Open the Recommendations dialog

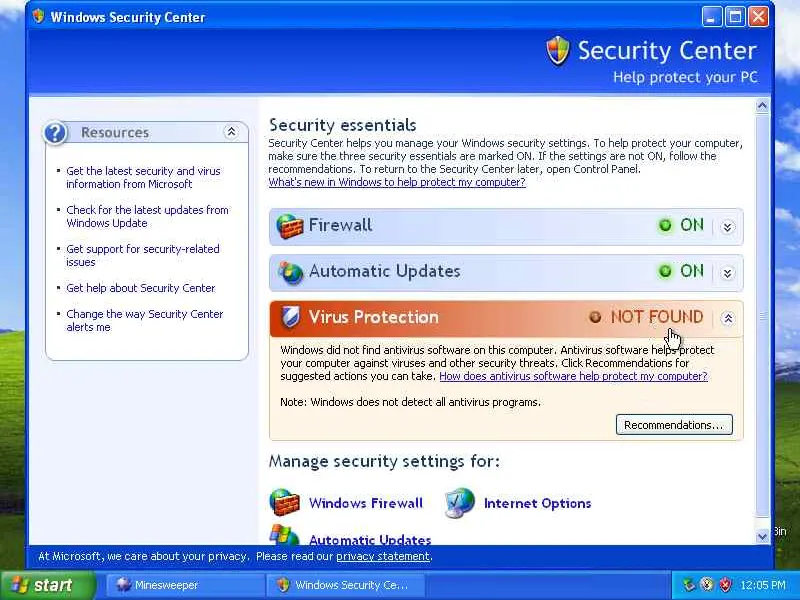[674, 425]
